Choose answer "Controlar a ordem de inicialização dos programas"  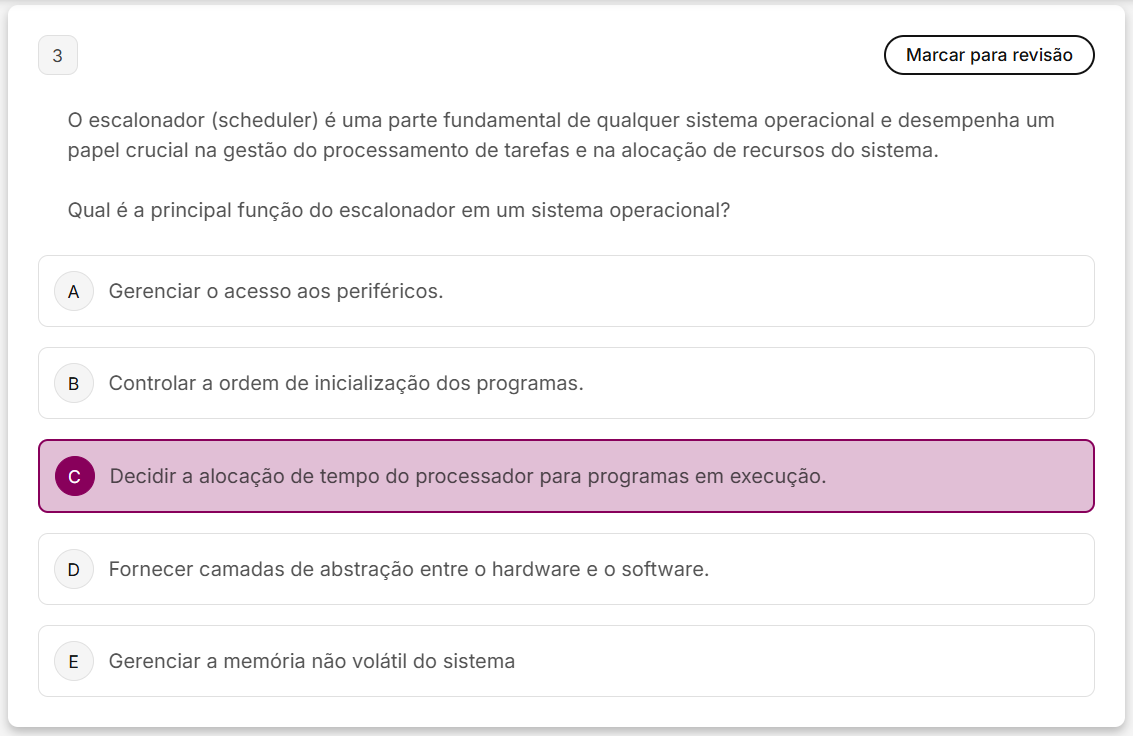345,383
